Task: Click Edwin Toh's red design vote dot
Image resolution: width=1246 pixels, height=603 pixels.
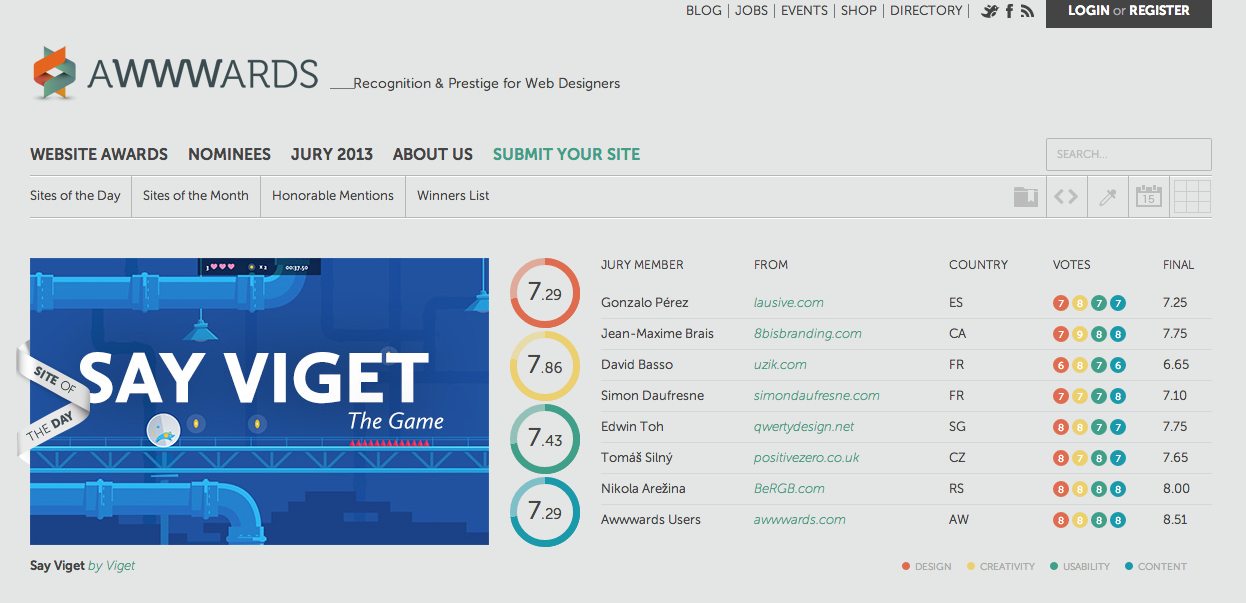Action: tap(1061, 427)
